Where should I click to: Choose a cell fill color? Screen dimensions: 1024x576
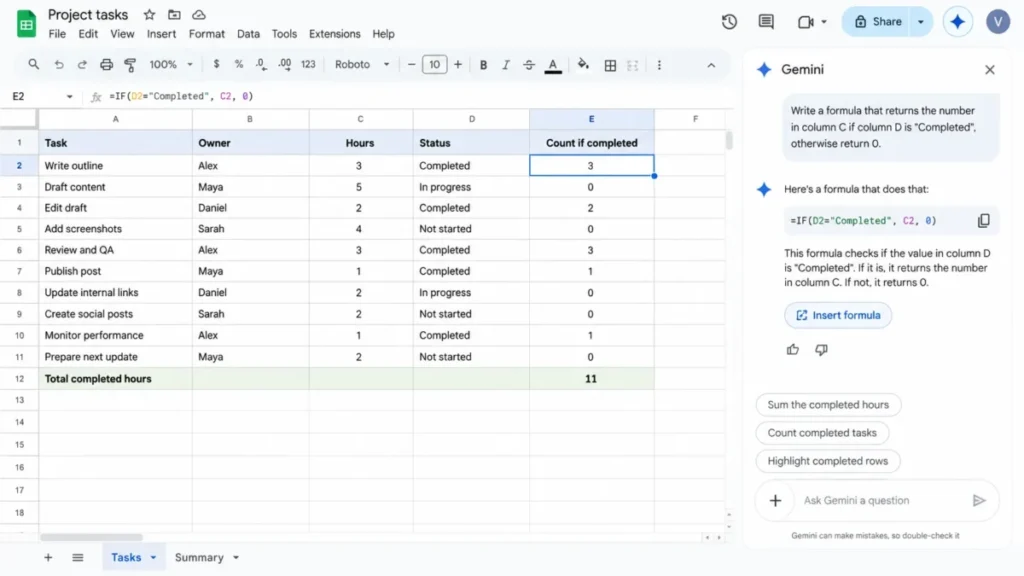click(583, 64)
